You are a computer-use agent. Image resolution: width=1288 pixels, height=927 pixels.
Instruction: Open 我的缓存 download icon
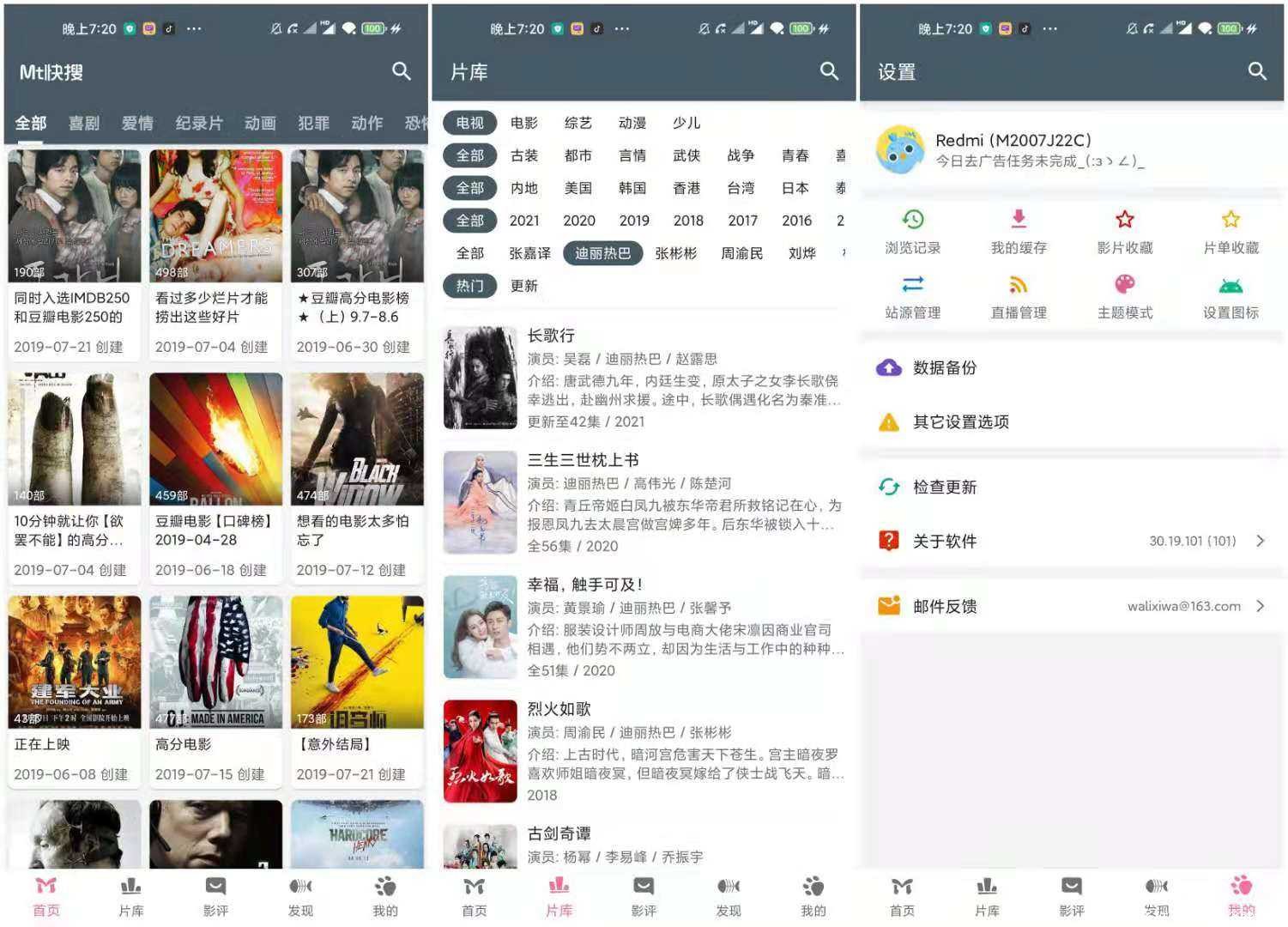[x=1019, y=220]
